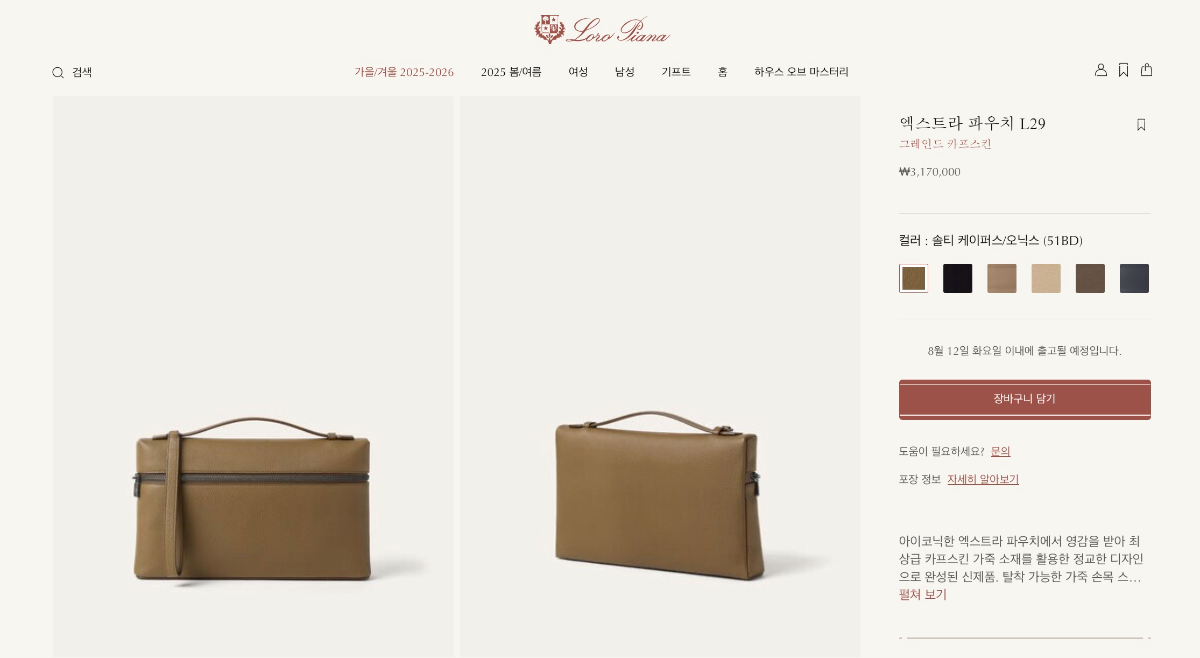Open the front view bag image
The width and height of the screenshot is (1200, 658).
point(253,377)
